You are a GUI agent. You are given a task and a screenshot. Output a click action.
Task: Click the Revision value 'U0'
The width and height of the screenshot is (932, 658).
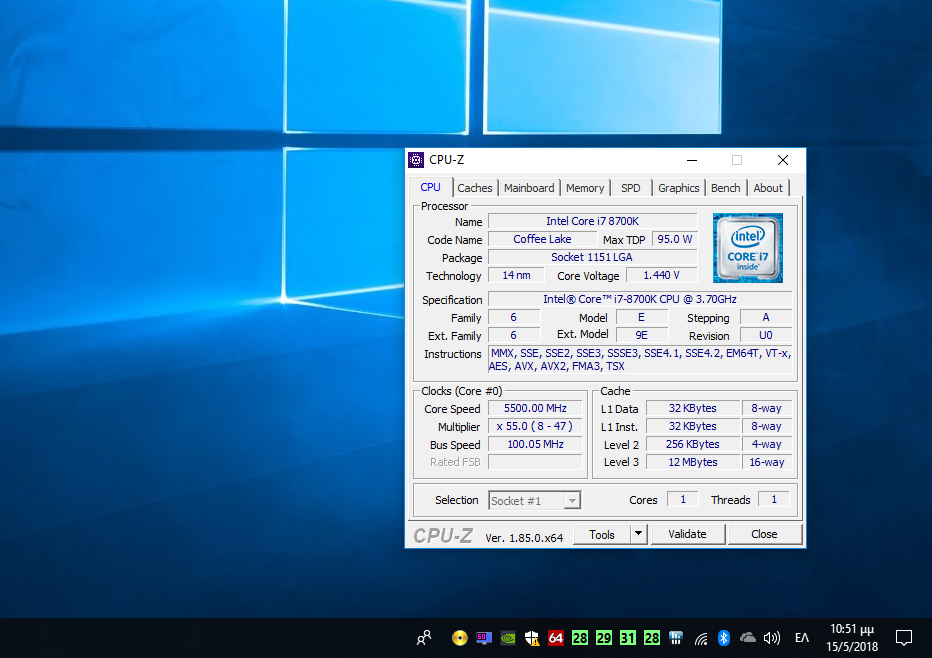click(x=766, y=335)
